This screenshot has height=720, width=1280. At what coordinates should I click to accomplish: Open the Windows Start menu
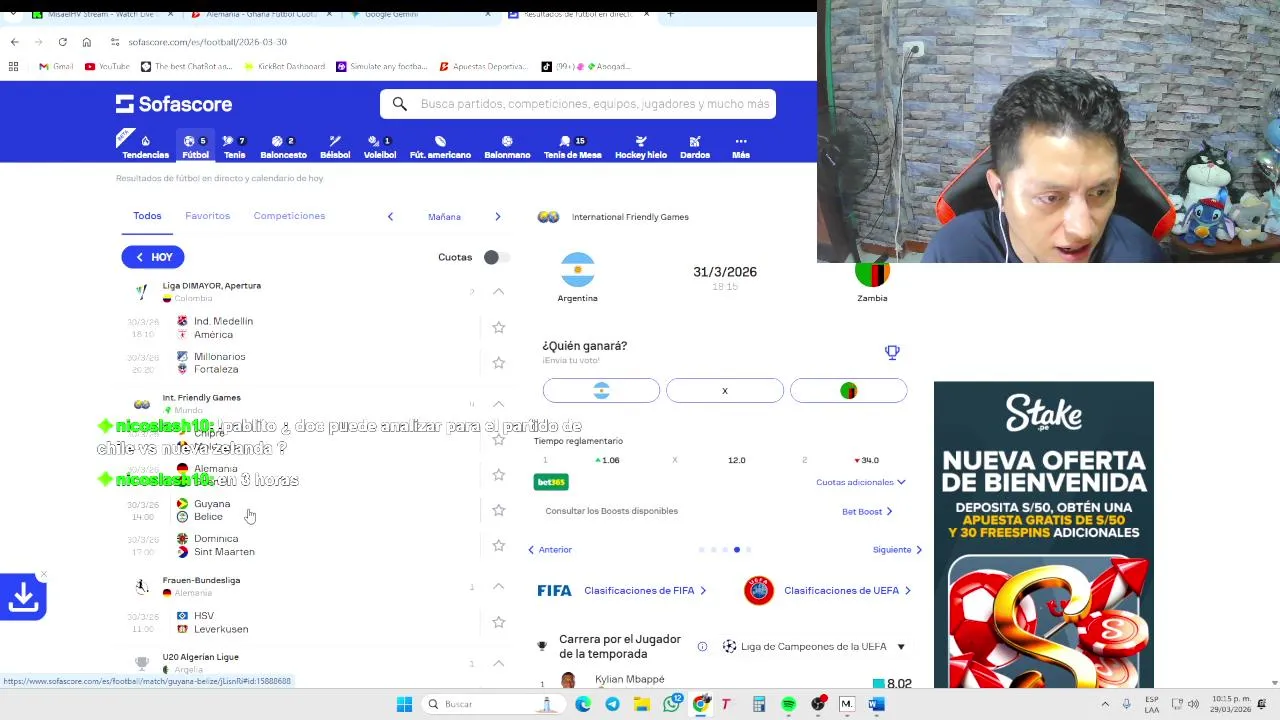[x=404, y=704]
